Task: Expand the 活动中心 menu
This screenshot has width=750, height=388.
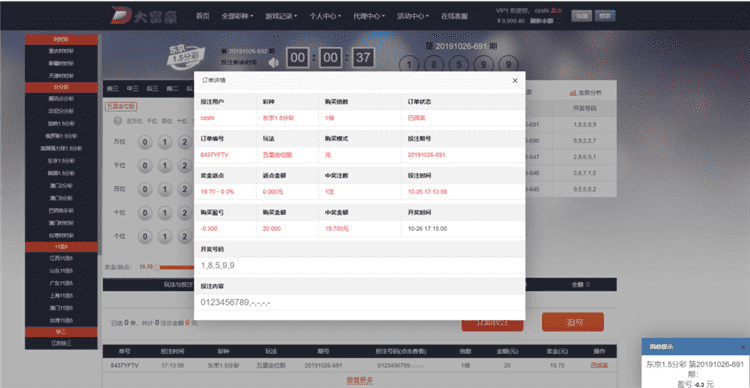Action: pos(413,16)
